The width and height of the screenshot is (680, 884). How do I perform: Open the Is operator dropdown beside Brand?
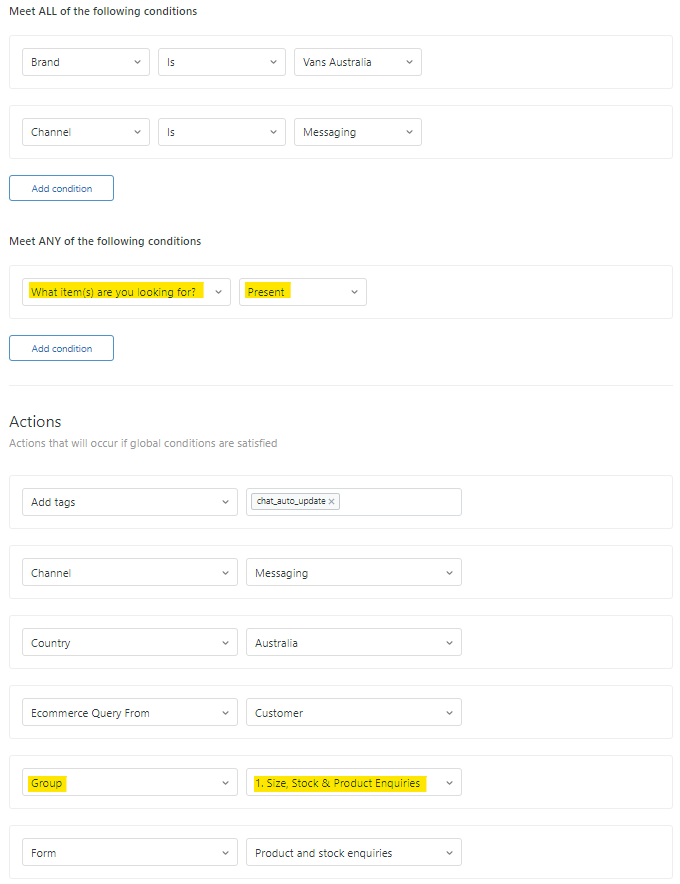(x=222, y=62)
